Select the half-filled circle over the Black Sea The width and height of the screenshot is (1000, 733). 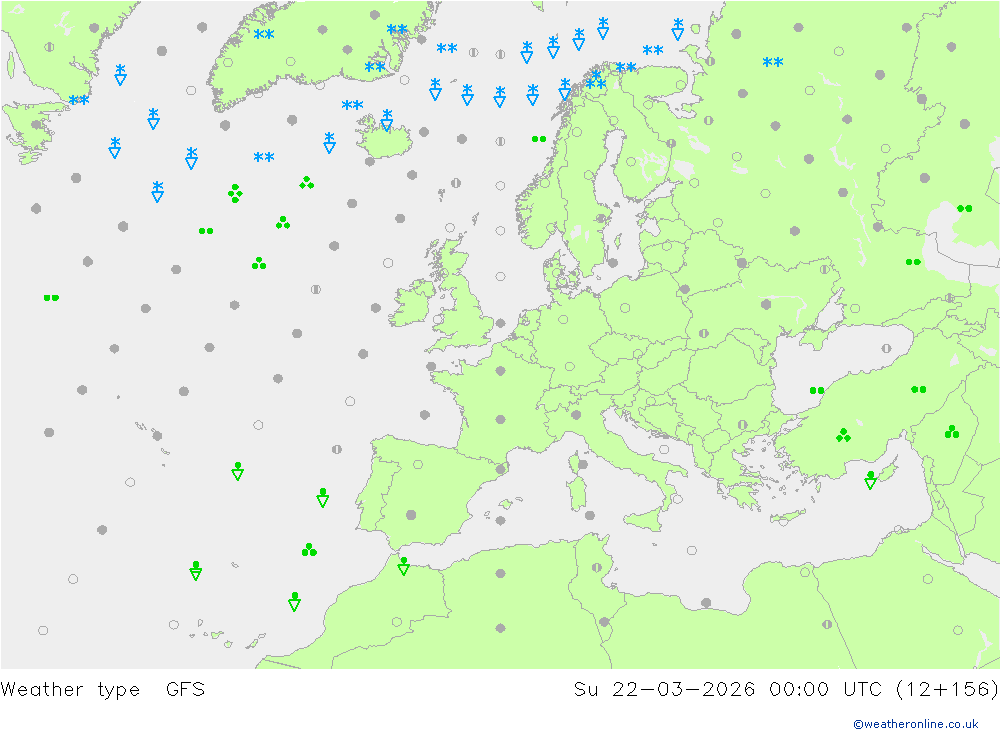click(886, 348)
